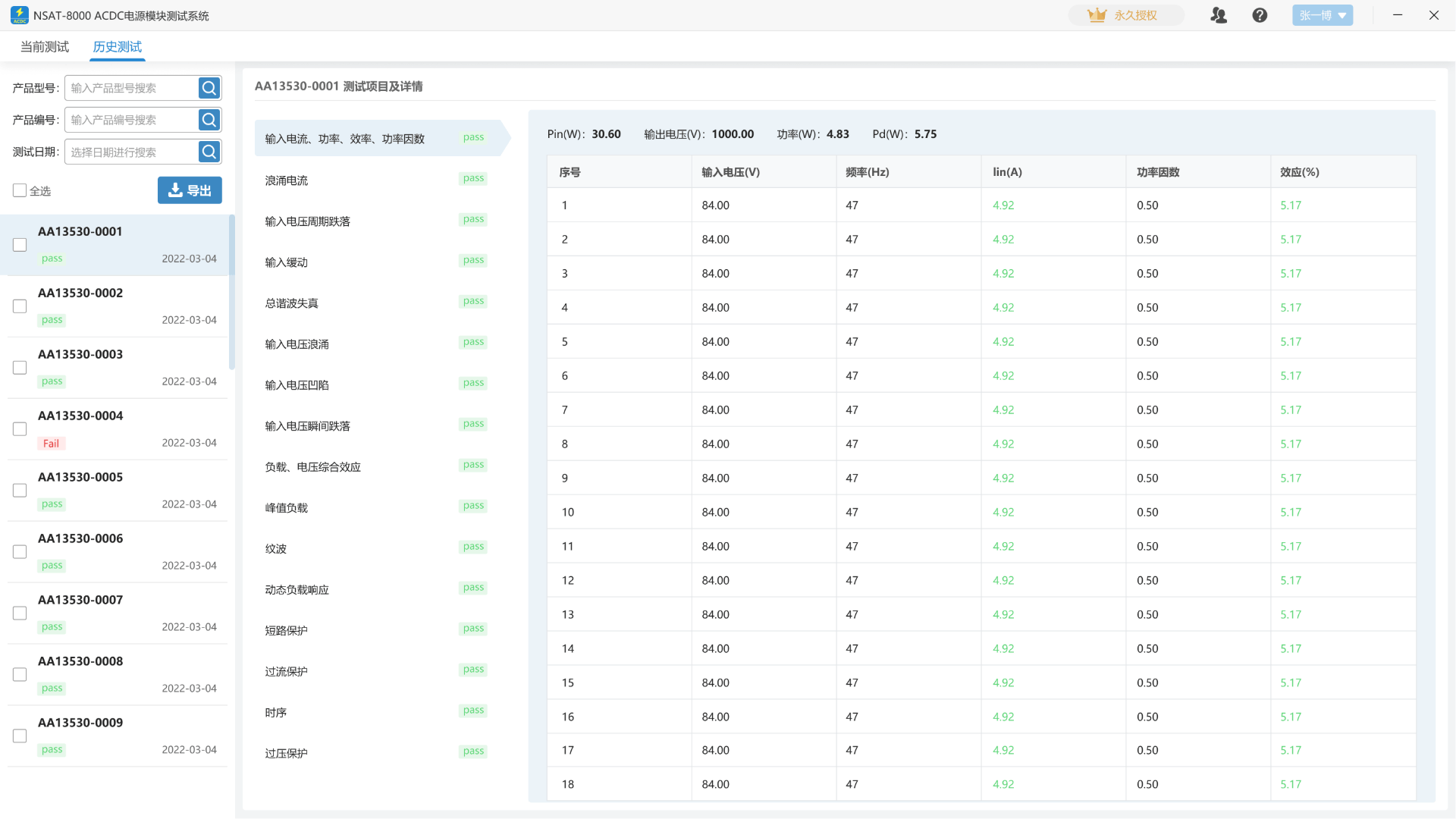
Task: Click the product model search icon
Action: pyautogui.click(x=209, y=88)
